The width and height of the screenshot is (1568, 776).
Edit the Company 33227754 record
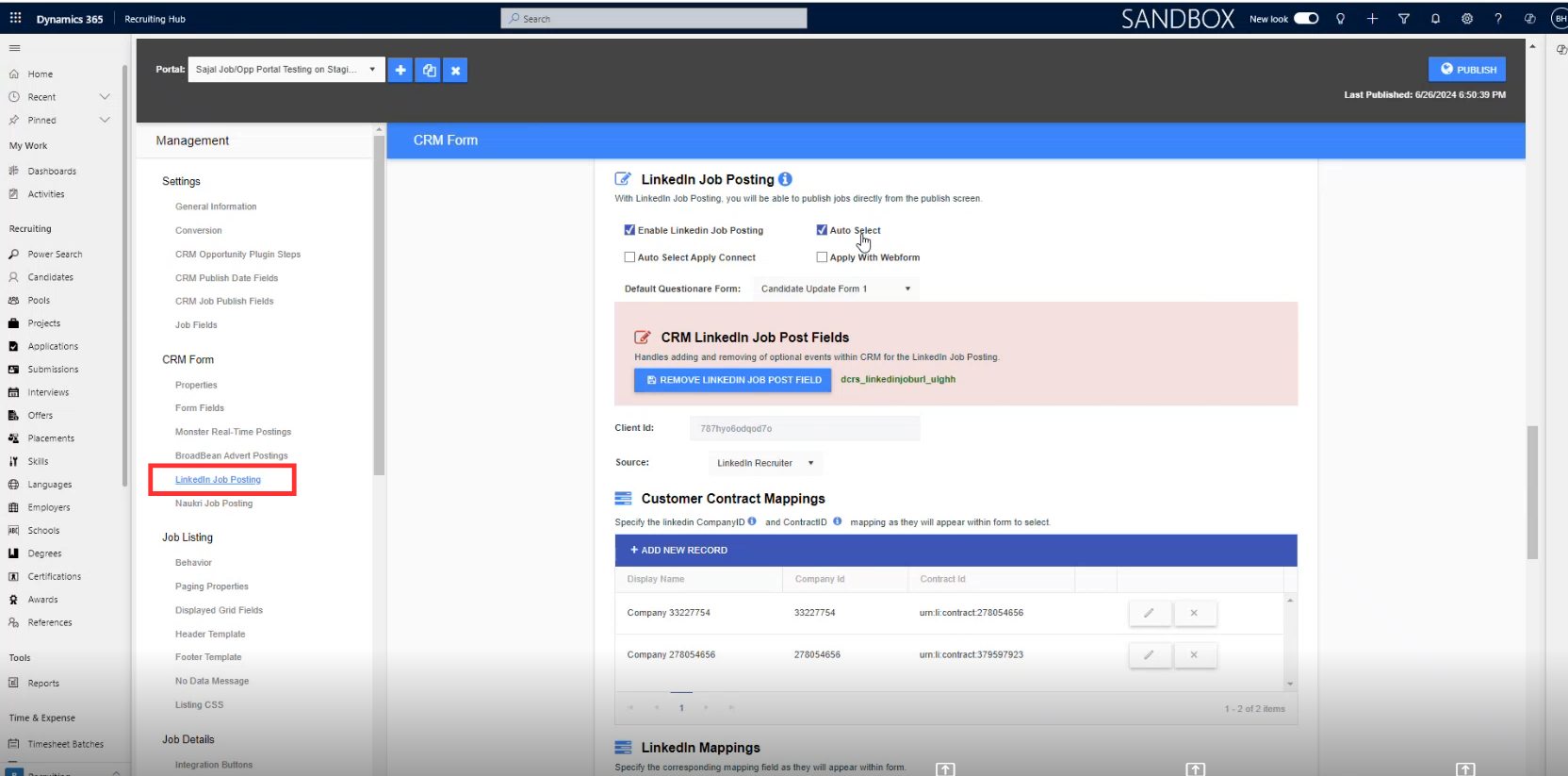1150,613
